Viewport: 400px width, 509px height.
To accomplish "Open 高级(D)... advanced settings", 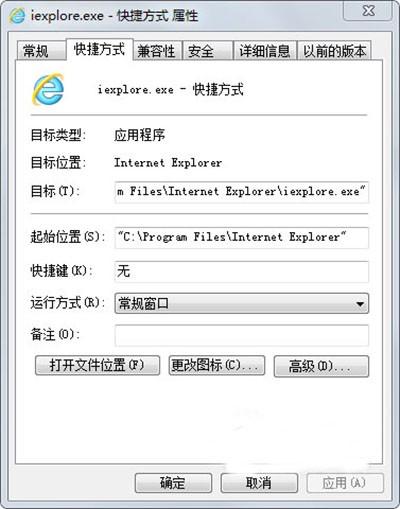I will coord(321,366).
